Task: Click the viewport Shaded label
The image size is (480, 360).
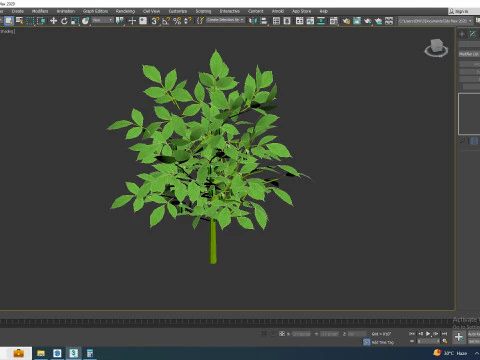Action: pyautogui.click(x=7, y=31)
